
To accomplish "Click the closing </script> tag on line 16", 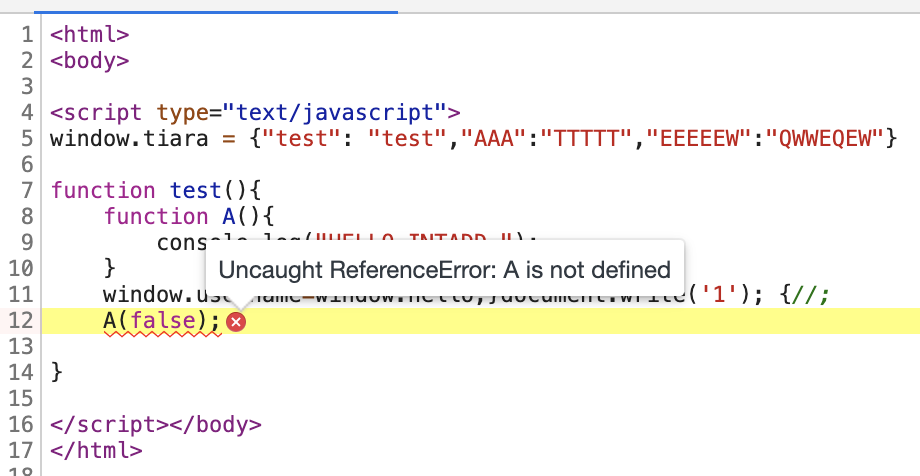I will tap(110, 424).
